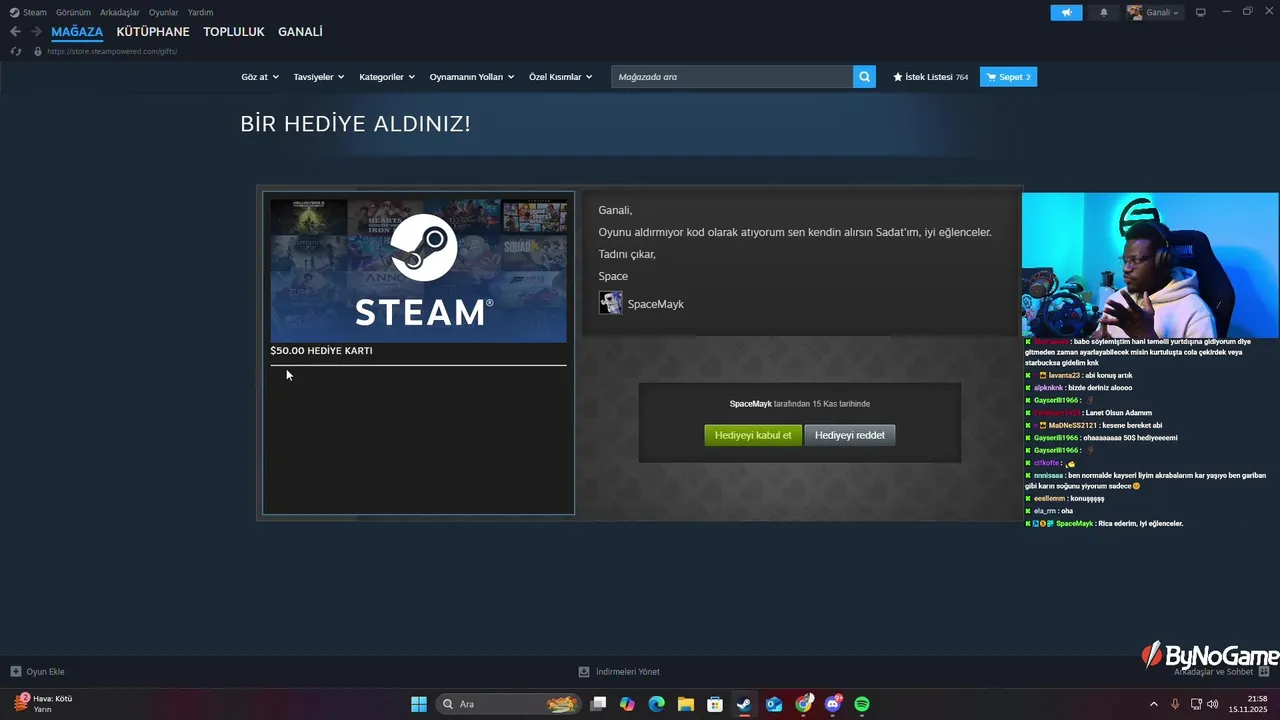The image size is (1280, 720).
Task: Switch to the TOPLULUK tab
Action: click(234, 32)
